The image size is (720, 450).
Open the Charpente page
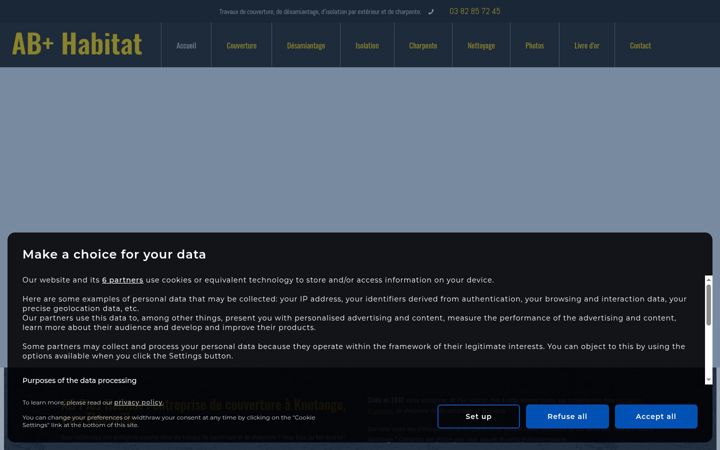coord(423,45)
